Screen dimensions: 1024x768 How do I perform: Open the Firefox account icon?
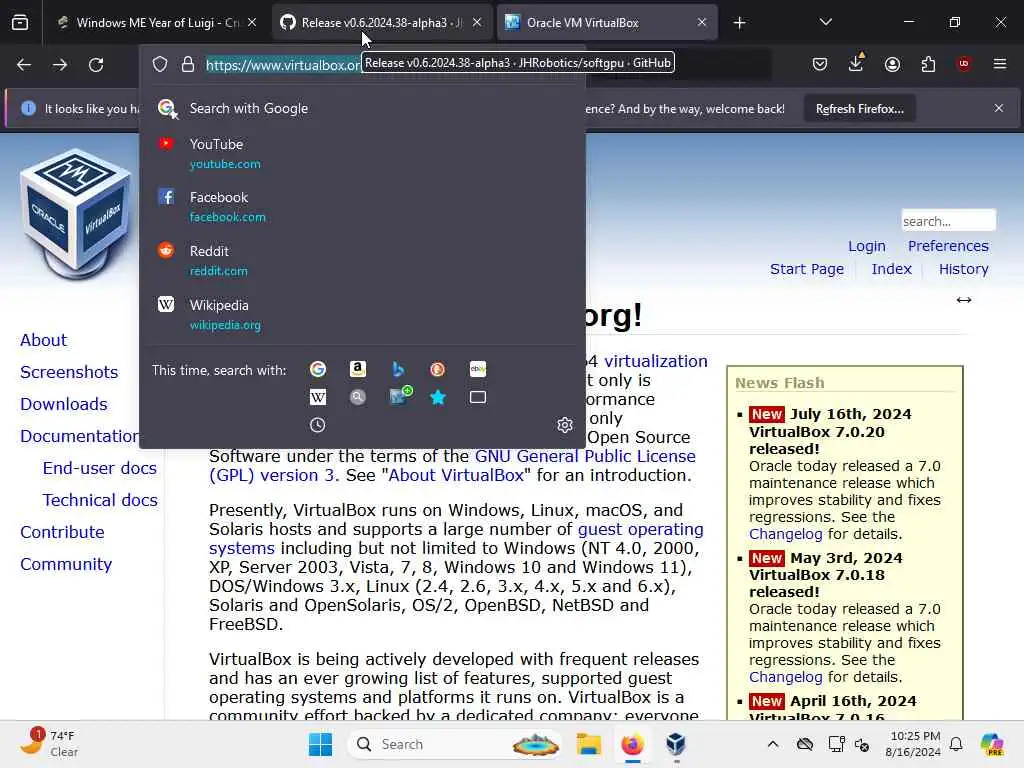click(892, 64)
